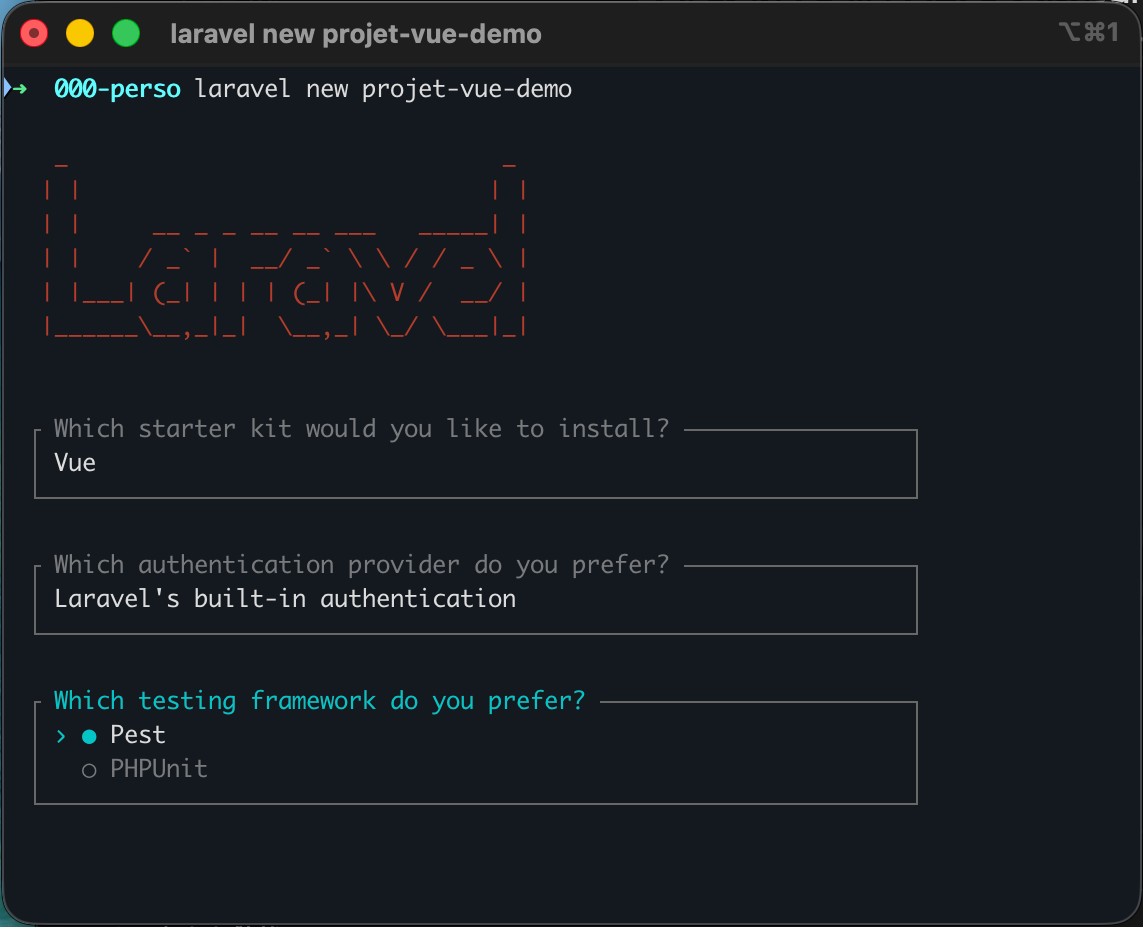Click the Vue starter kit answer
Viewport: 1143px width, 927px height.
click(75, 463)
